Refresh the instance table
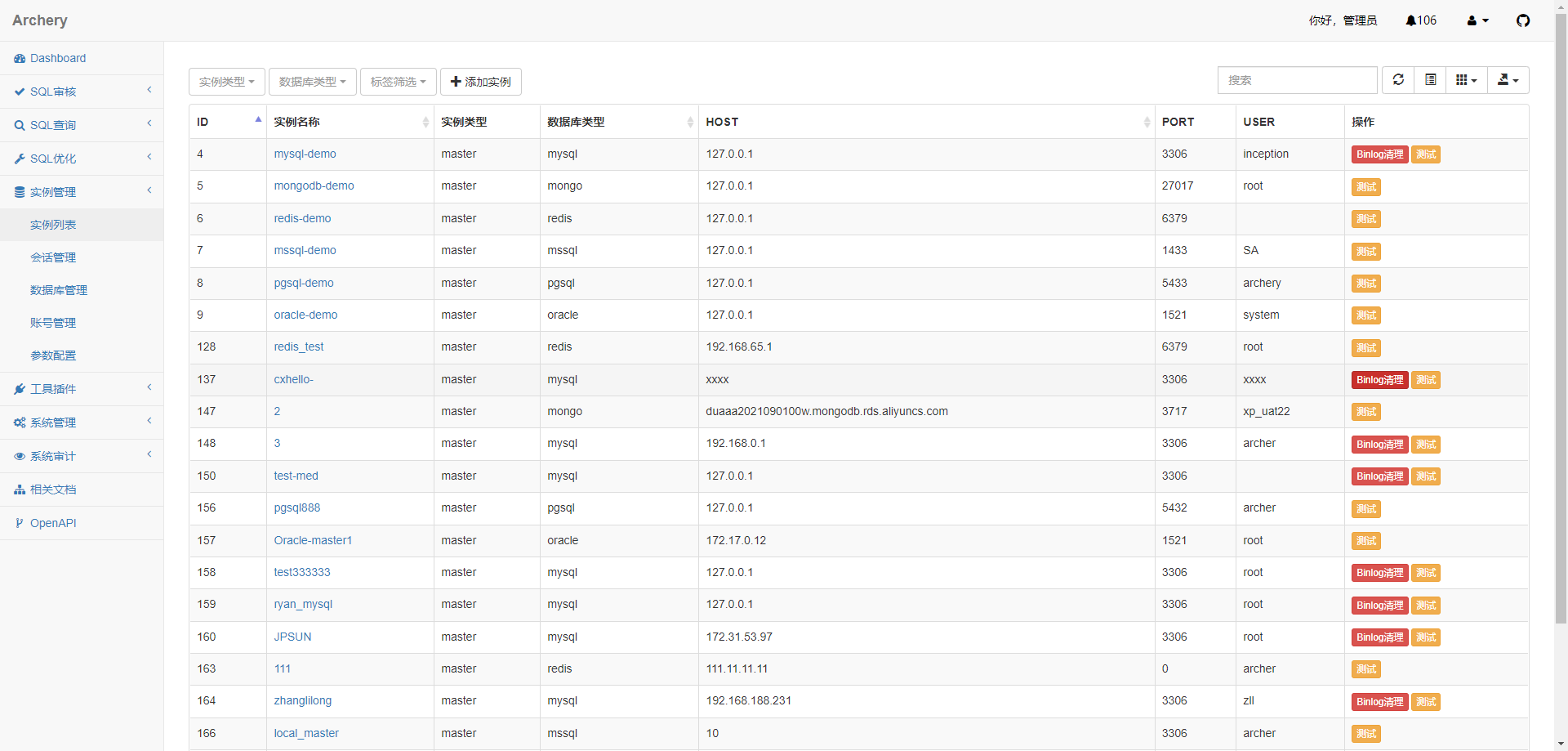Screen dimensions: 1568x751 1398,80
